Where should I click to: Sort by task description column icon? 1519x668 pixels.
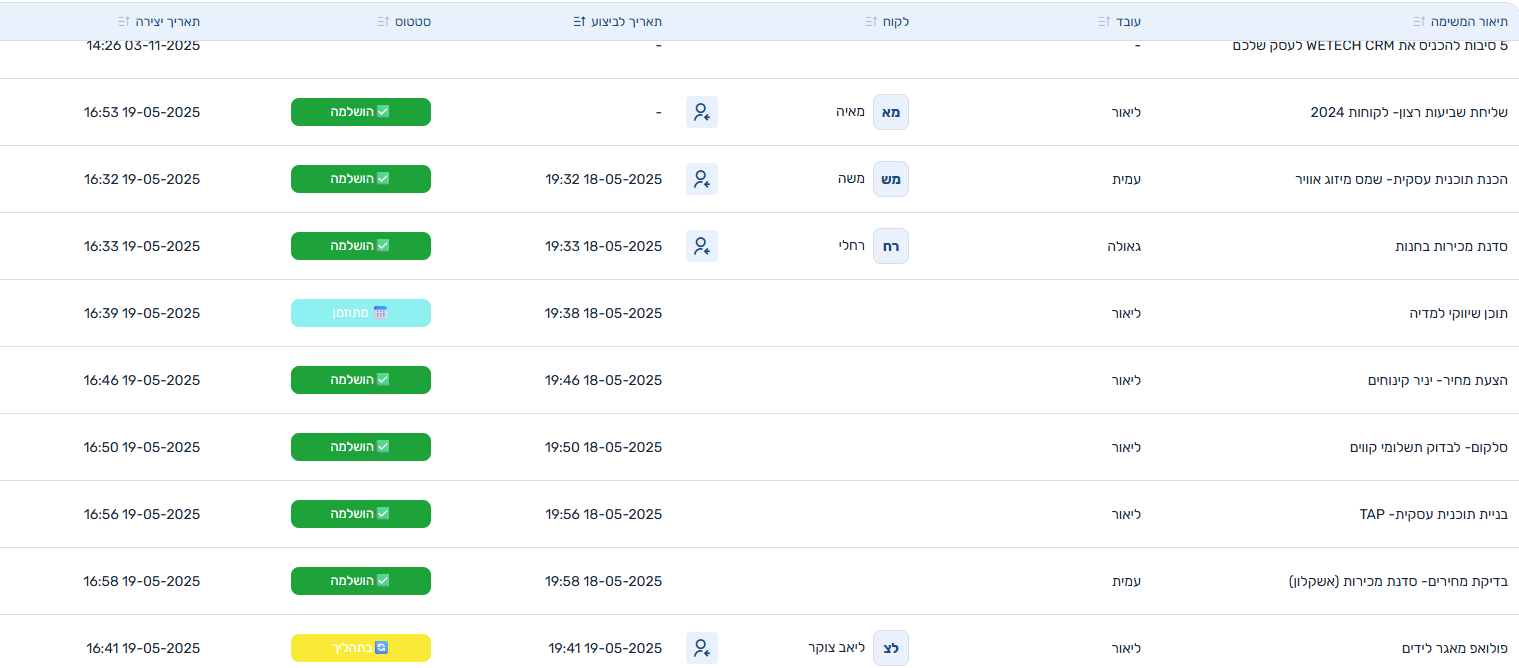(1418, 21)
